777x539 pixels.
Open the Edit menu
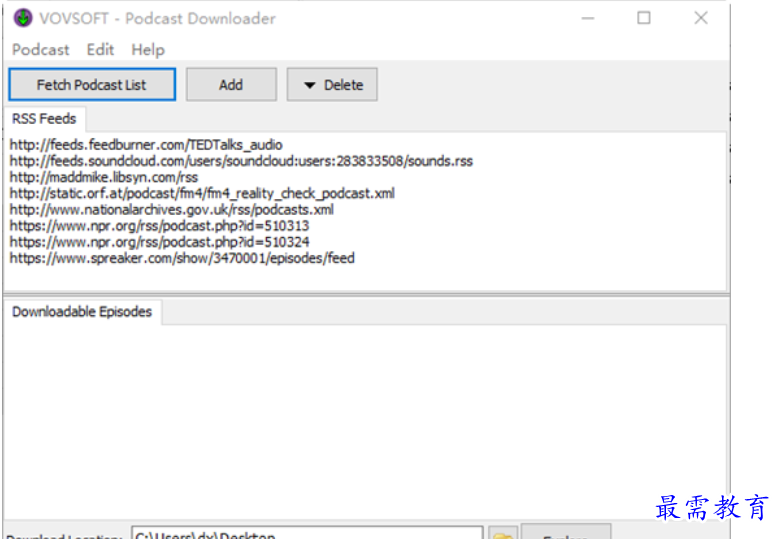click(100, 50)
